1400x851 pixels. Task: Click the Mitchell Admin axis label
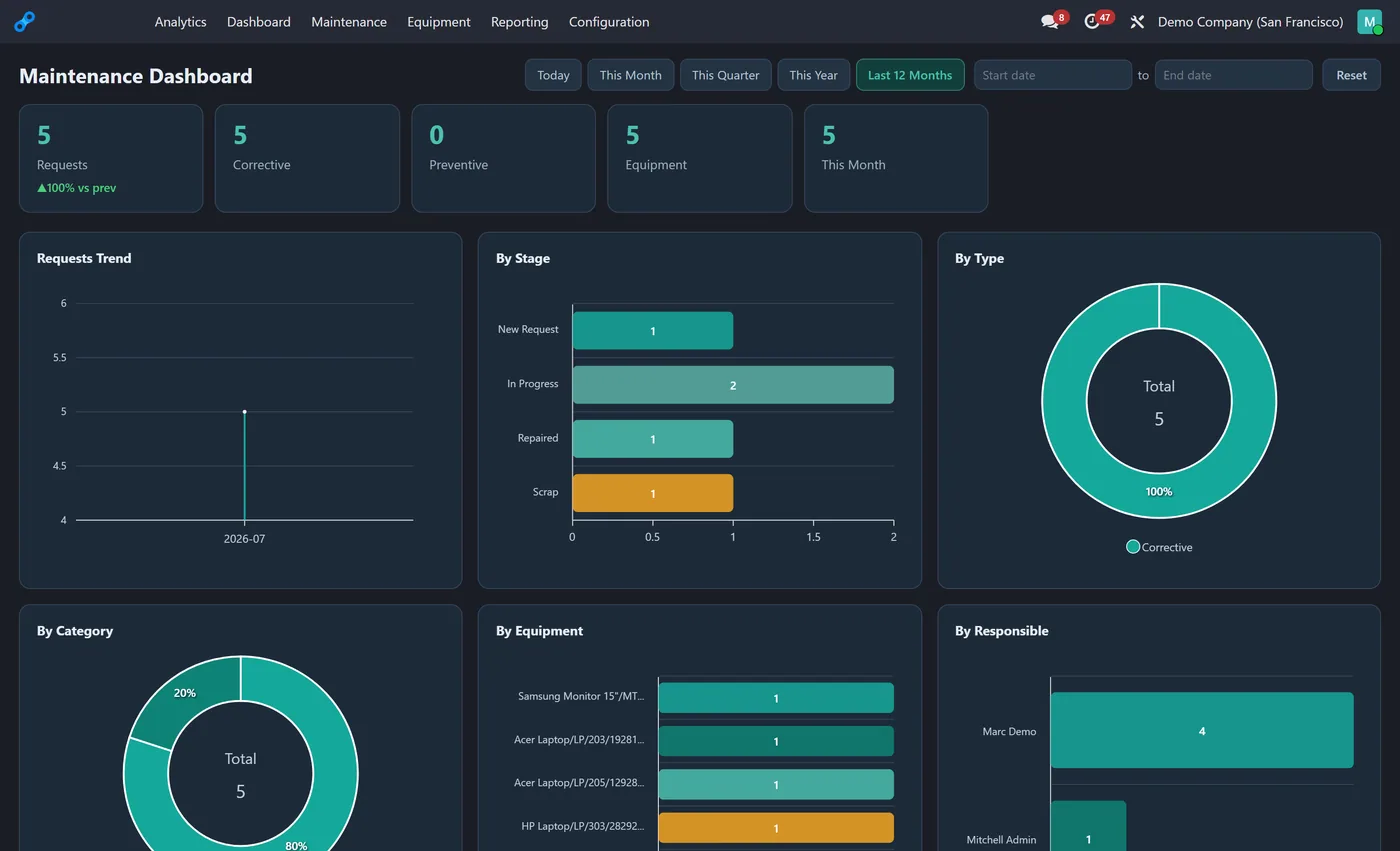[x=1001, y=840]
